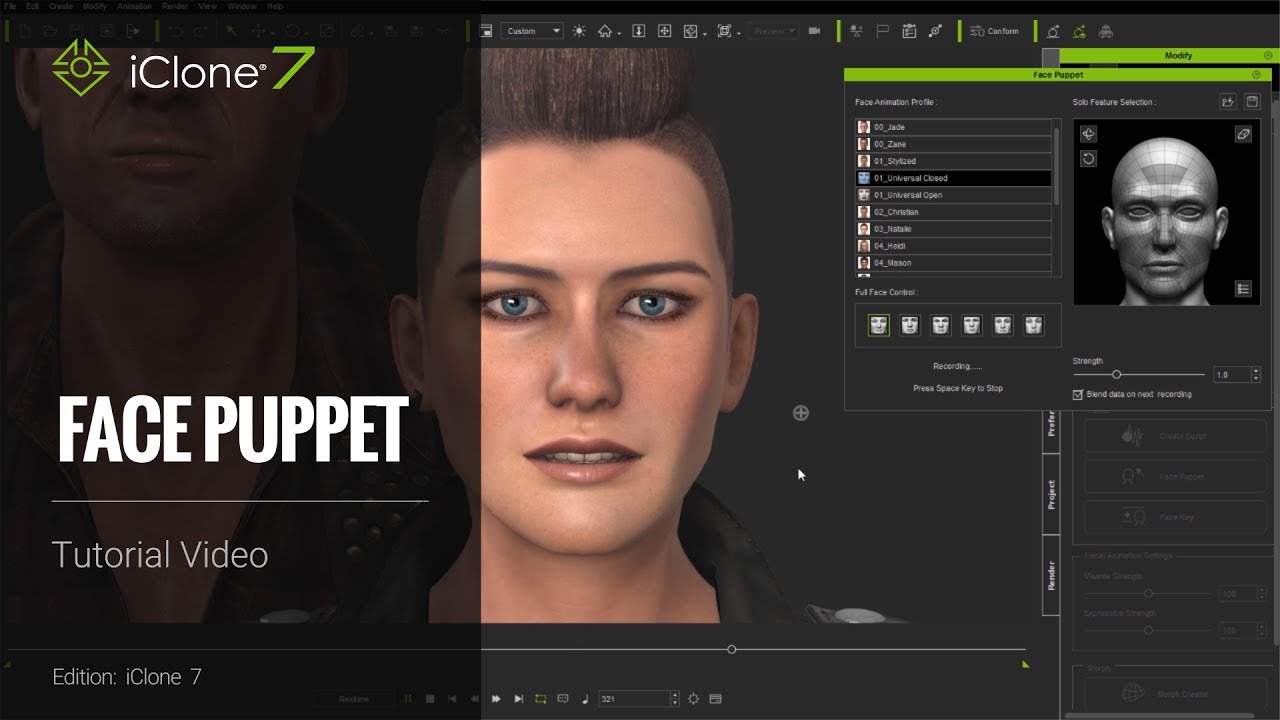
Task: Select the sixth Full Face Control preset
Action: [1034, 325]
